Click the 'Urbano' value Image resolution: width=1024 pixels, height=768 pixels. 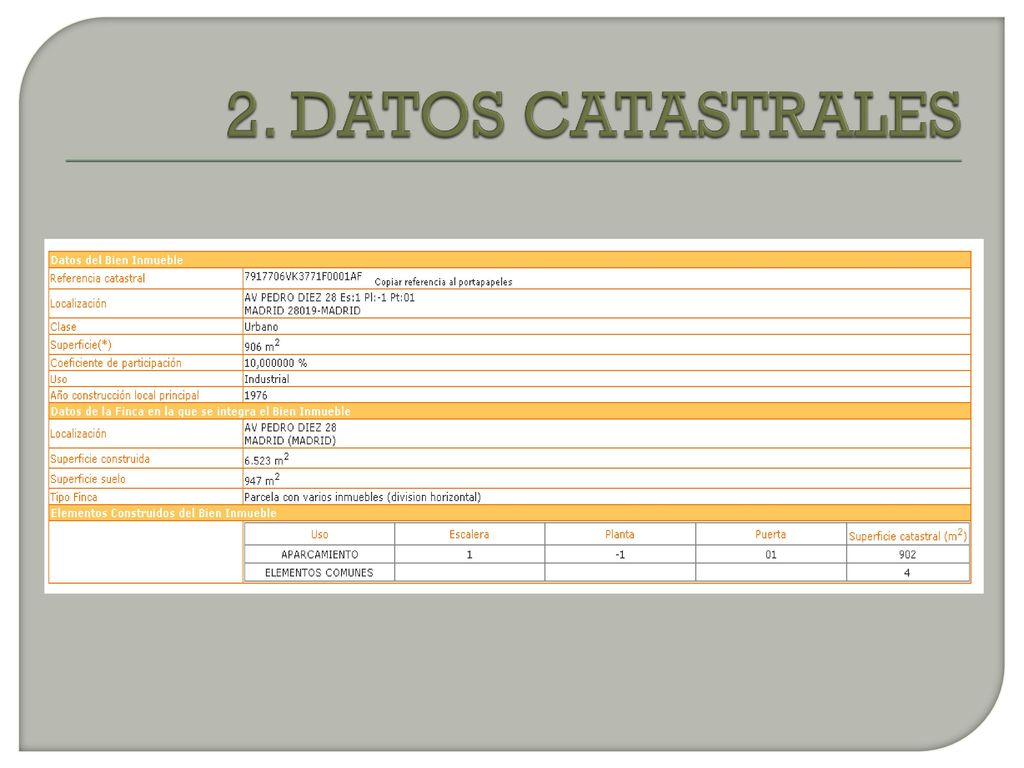point(261,327)
